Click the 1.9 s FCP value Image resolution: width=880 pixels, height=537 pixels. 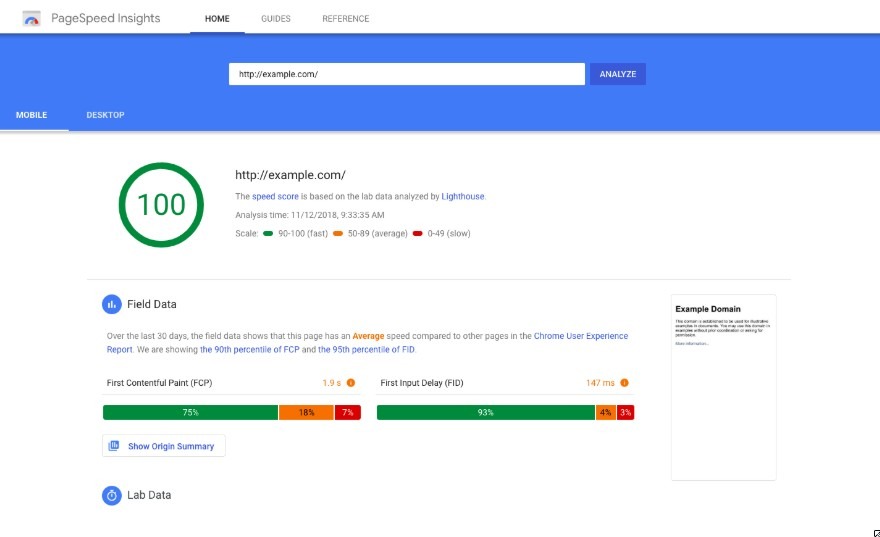332,383
